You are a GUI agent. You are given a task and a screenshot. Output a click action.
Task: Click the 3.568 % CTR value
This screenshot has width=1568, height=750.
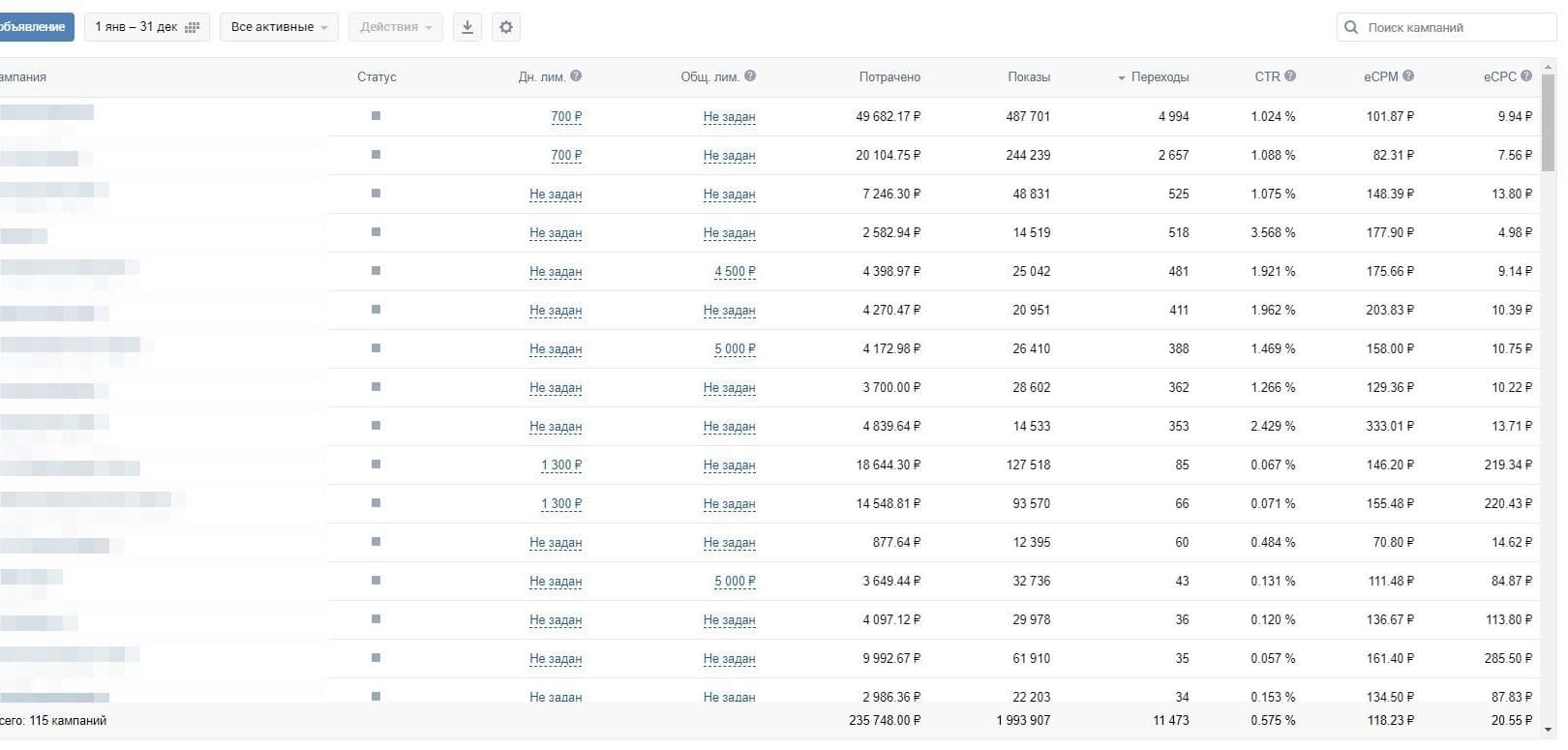tap(1273, 232)
